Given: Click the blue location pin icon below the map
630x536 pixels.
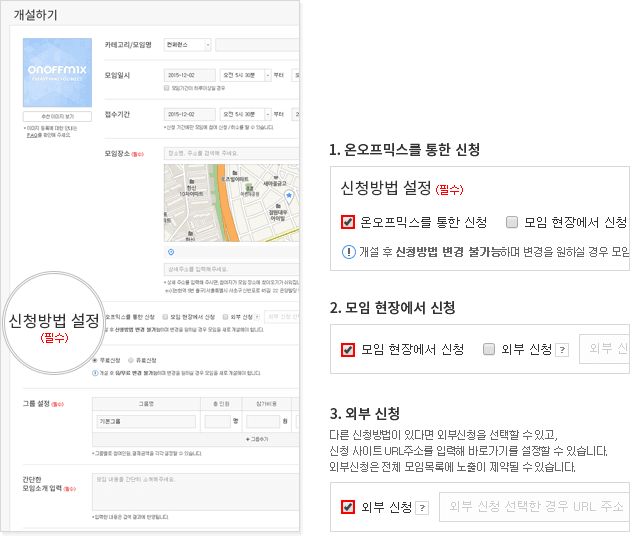Looking at the screenshot, I should pos(171,252).
